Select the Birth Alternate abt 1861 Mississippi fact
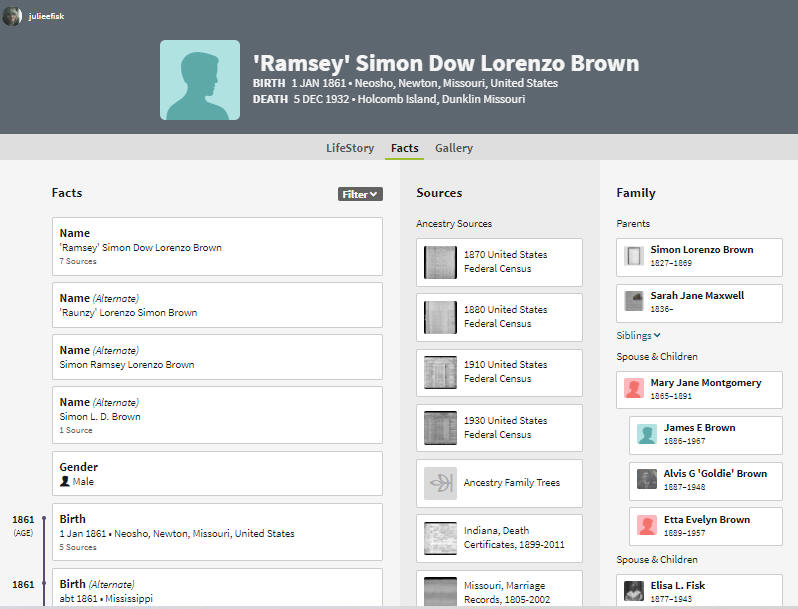The width and height of the screenshot is (798, 609). pos(217,588)
